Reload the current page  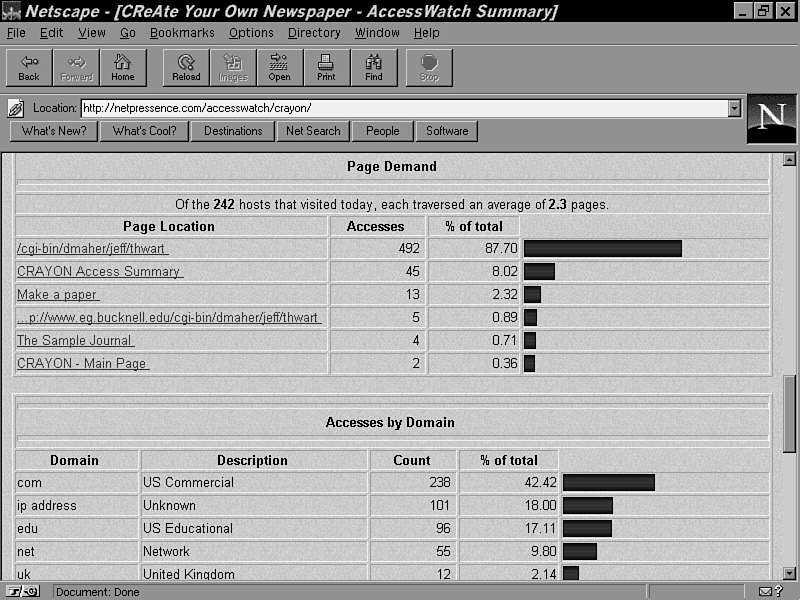186,67
